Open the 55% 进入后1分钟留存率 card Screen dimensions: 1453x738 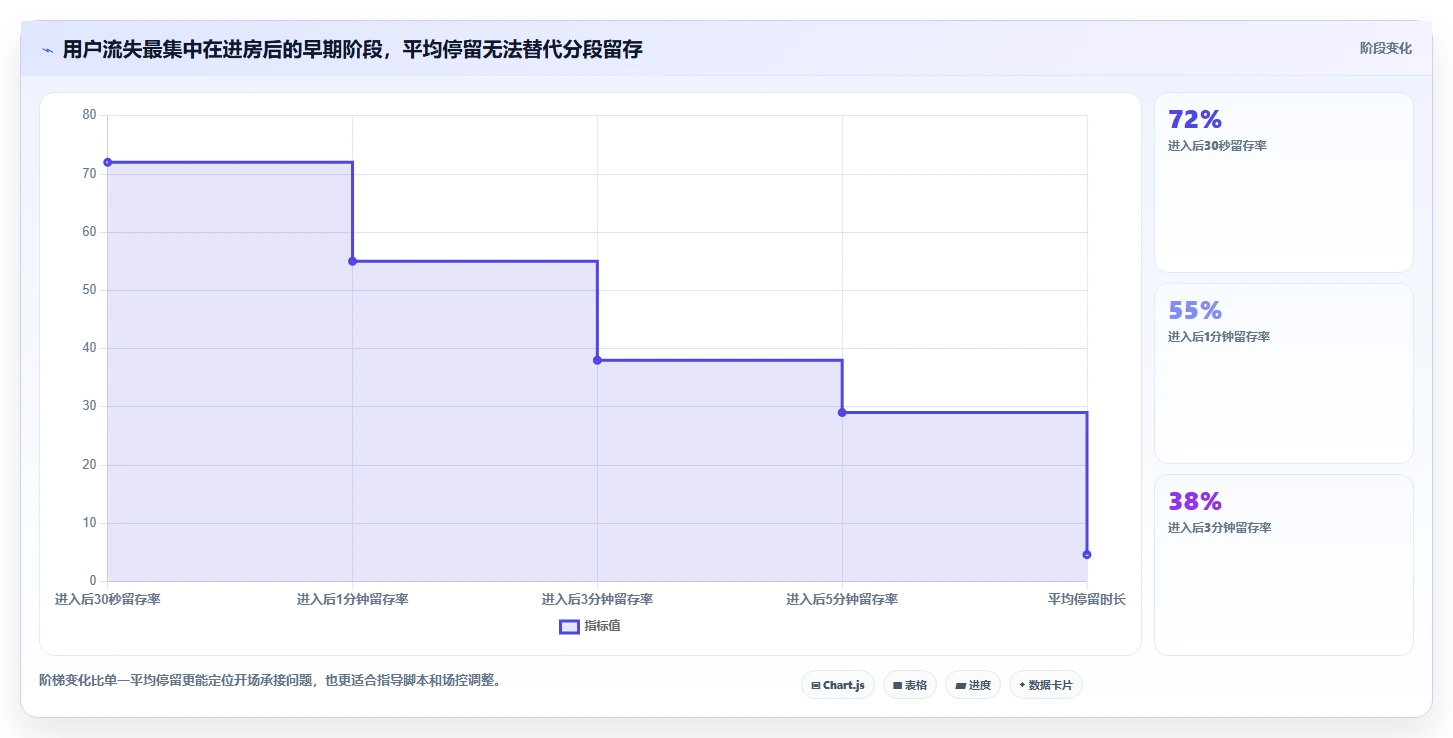point(1284,373)
